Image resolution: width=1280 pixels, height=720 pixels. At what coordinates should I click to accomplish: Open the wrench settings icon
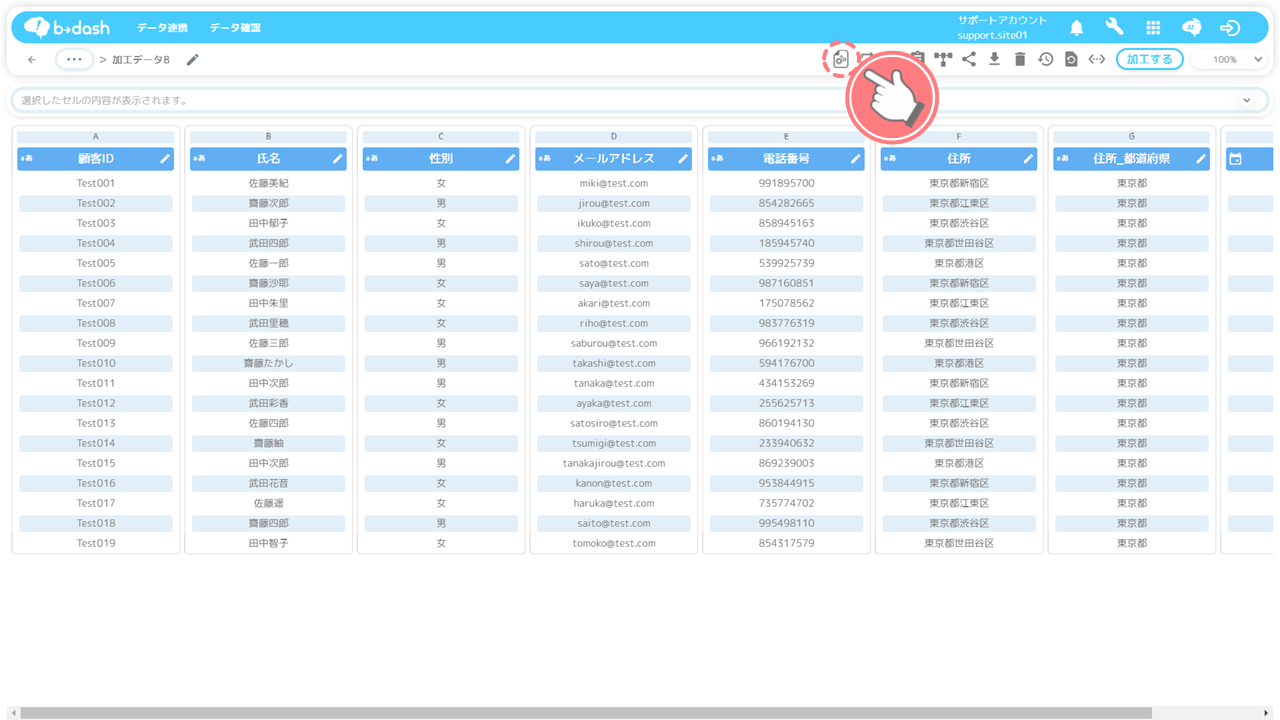click(1114, 28)
